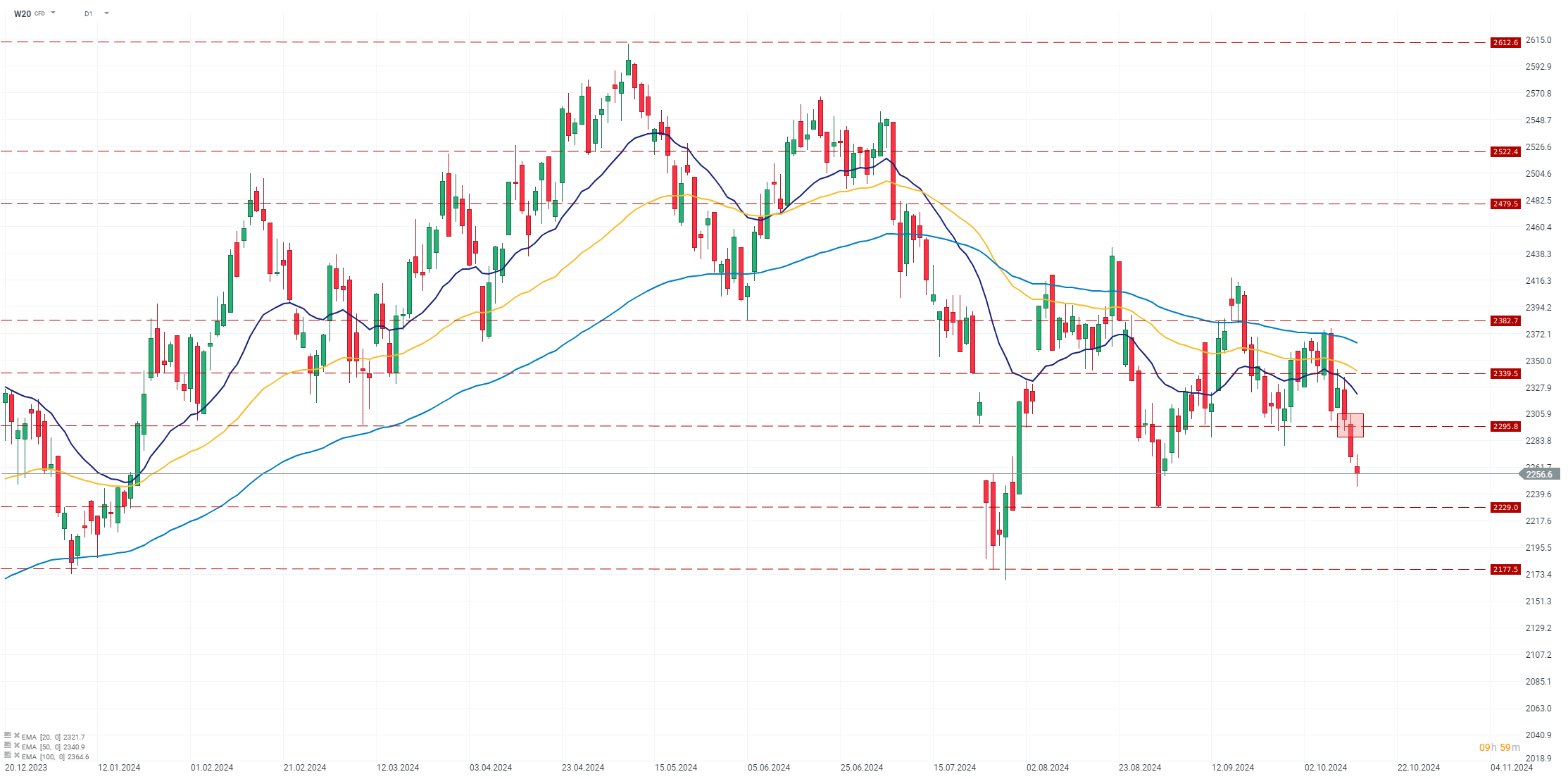Screen dimensions: 1568x779
Task: Click the D1 interval label
Action: [x=88, y=14]
